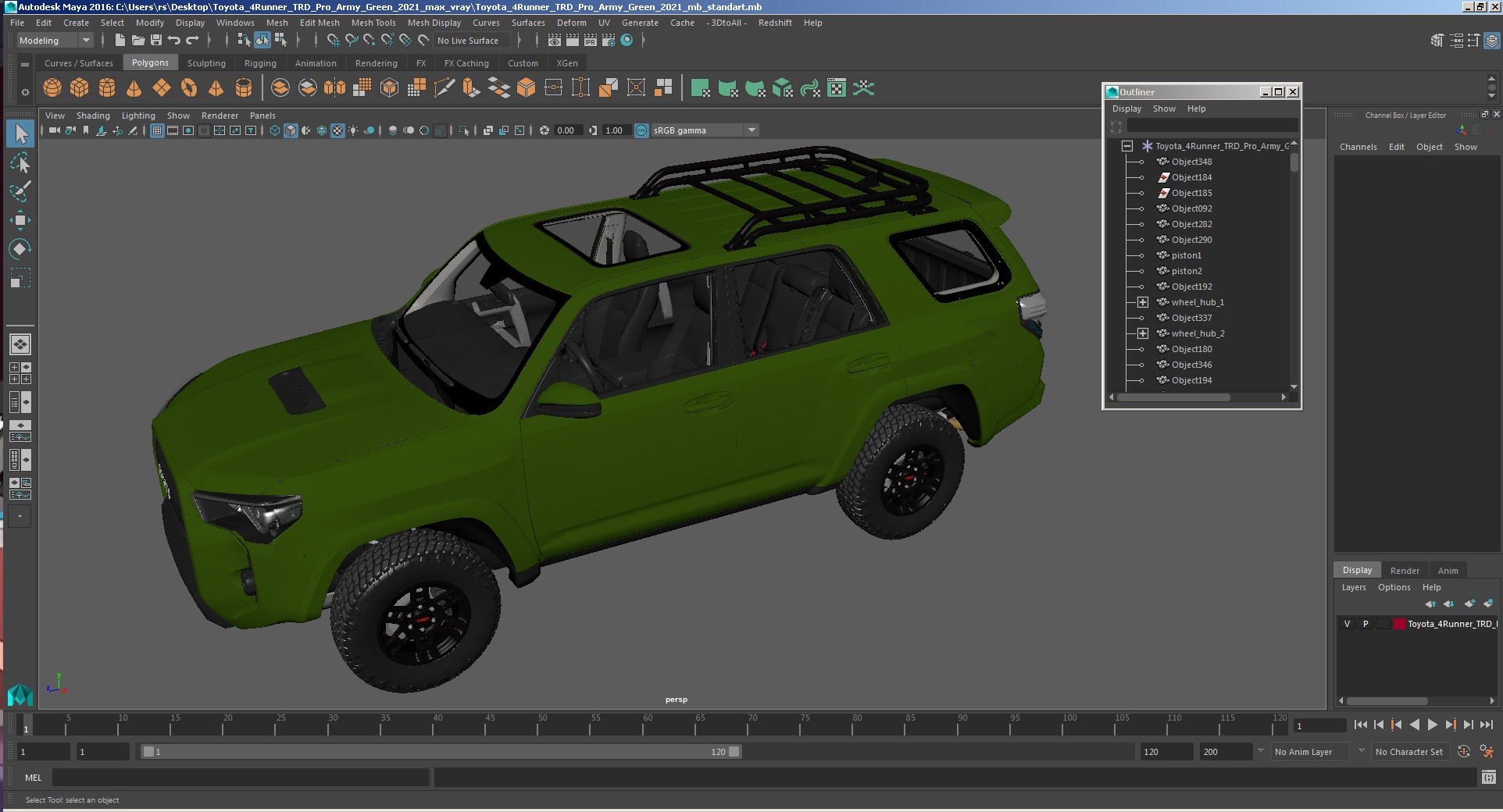This screenshot has width=1503, height=812.
Task: Collapse the Toyota_4Runner root group in Outliner
Action: coord(1127,146)
